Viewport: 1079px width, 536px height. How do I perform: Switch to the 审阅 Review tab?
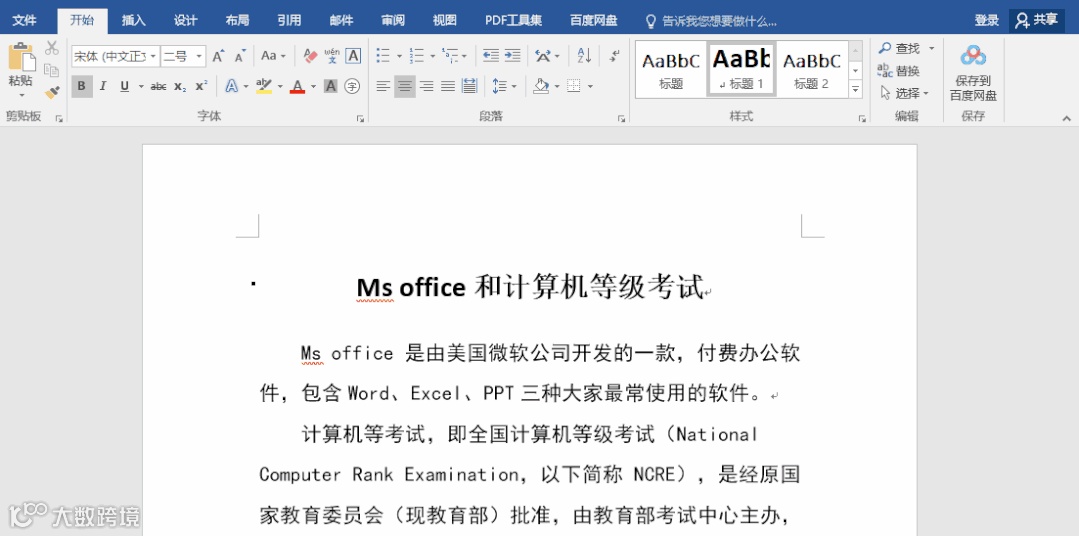393,20
